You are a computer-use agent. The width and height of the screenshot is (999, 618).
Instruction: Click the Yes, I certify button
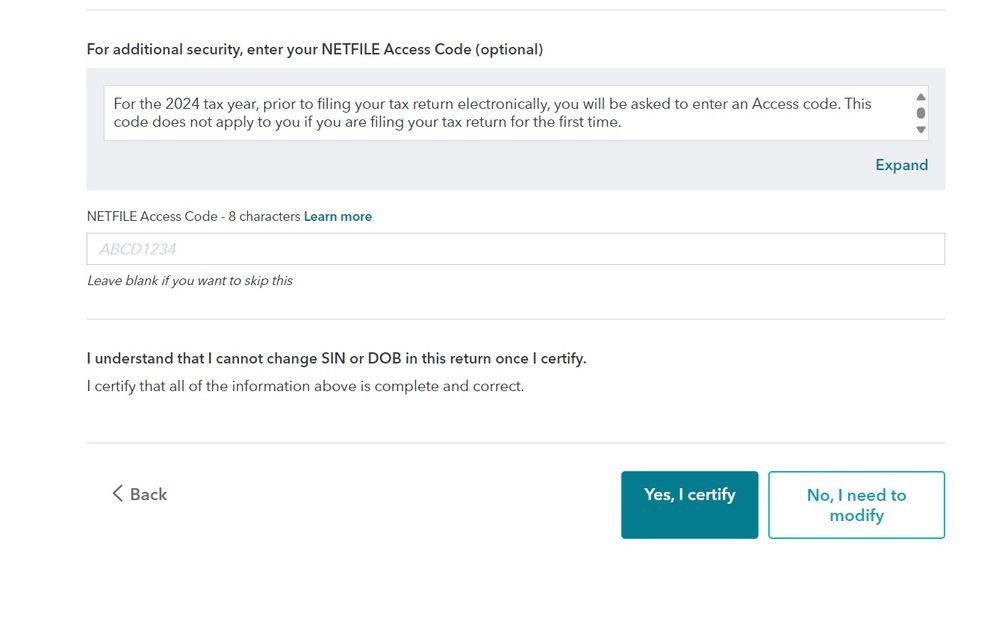pos(689,505)
